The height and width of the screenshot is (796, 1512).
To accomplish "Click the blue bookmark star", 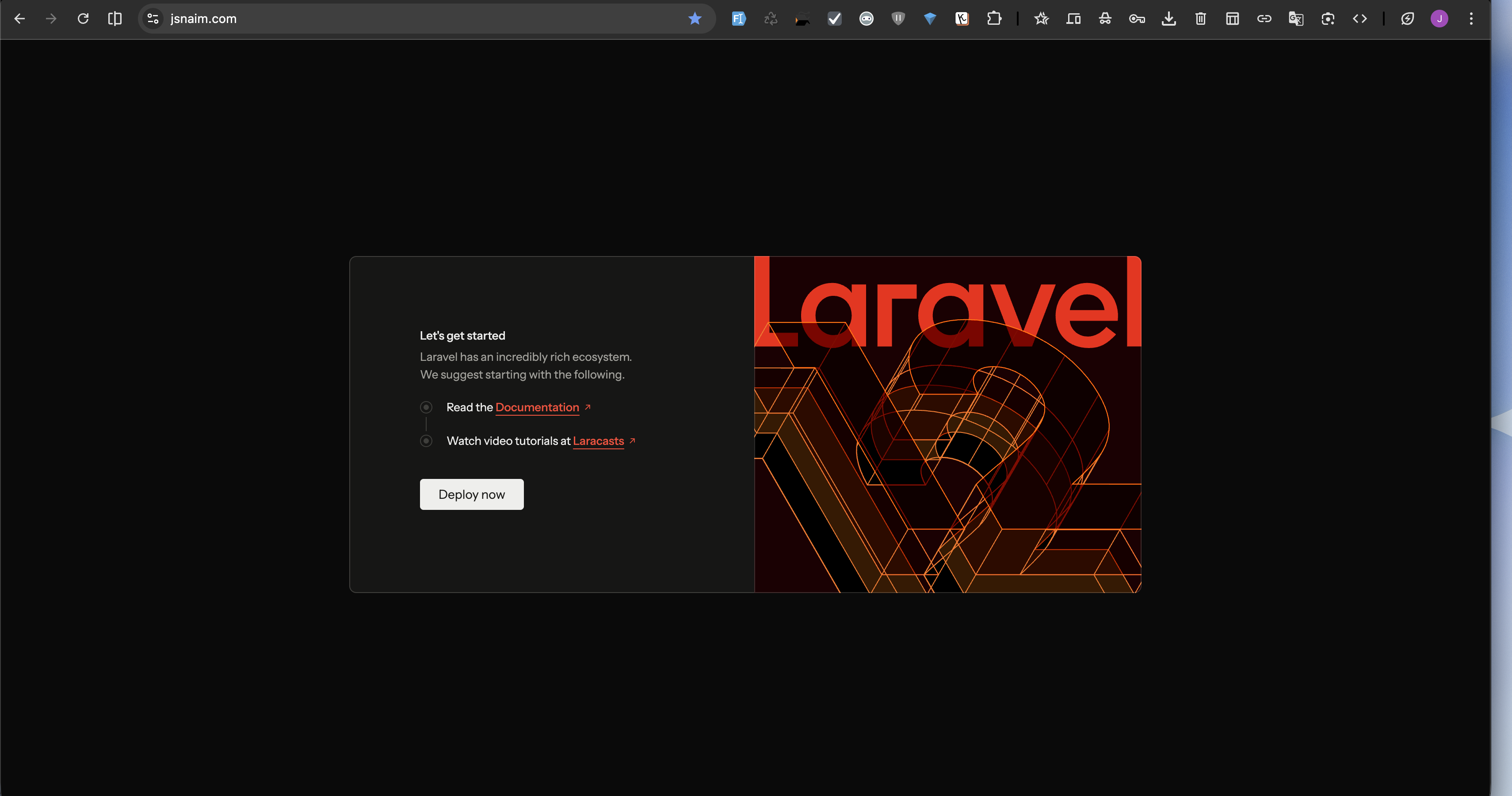I will [x=695, y=19].
